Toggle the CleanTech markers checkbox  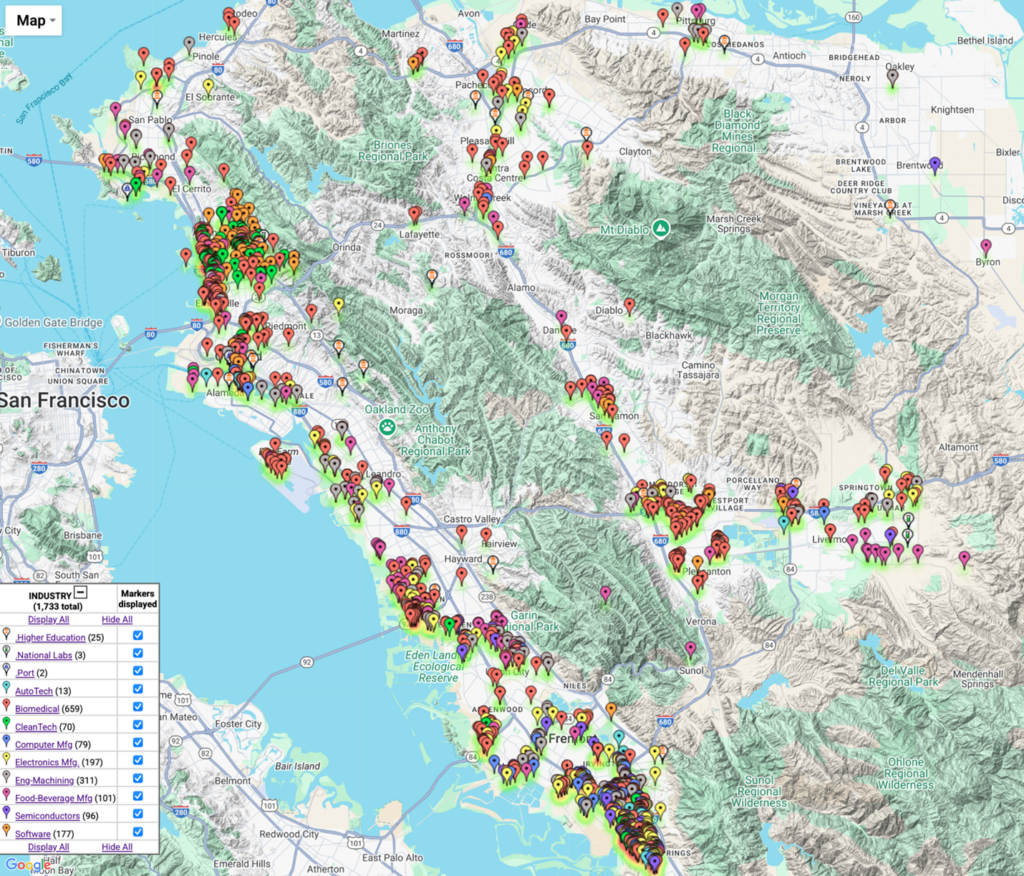point(138,724)
